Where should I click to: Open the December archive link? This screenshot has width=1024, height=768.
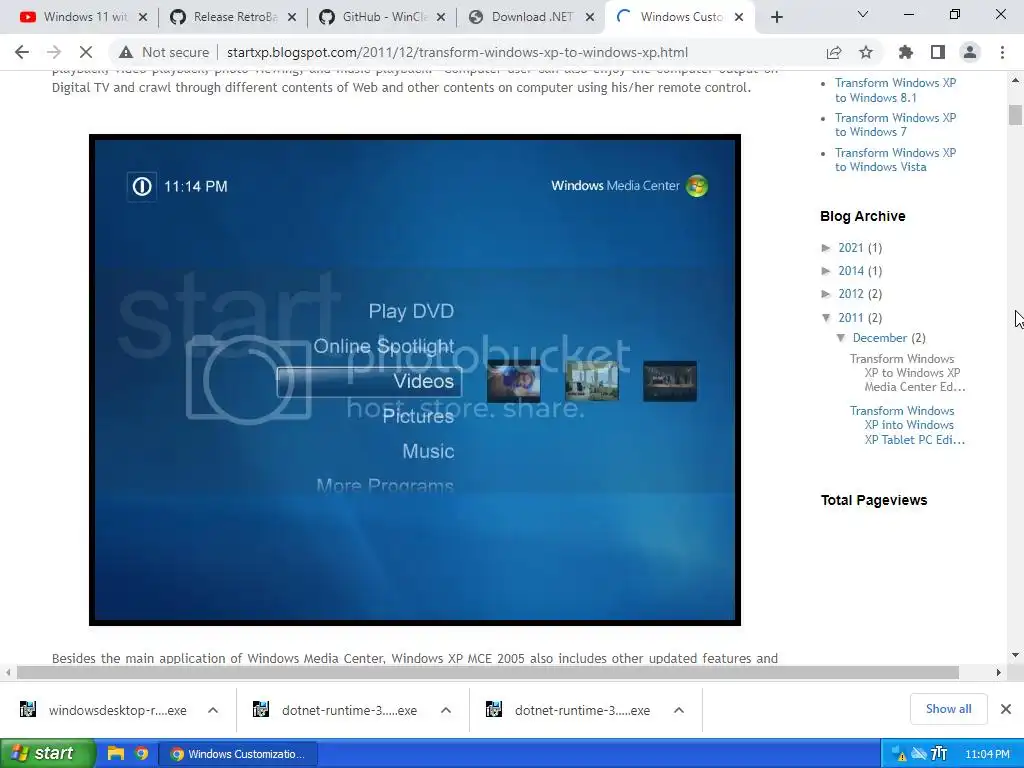(x=879, y=338)
